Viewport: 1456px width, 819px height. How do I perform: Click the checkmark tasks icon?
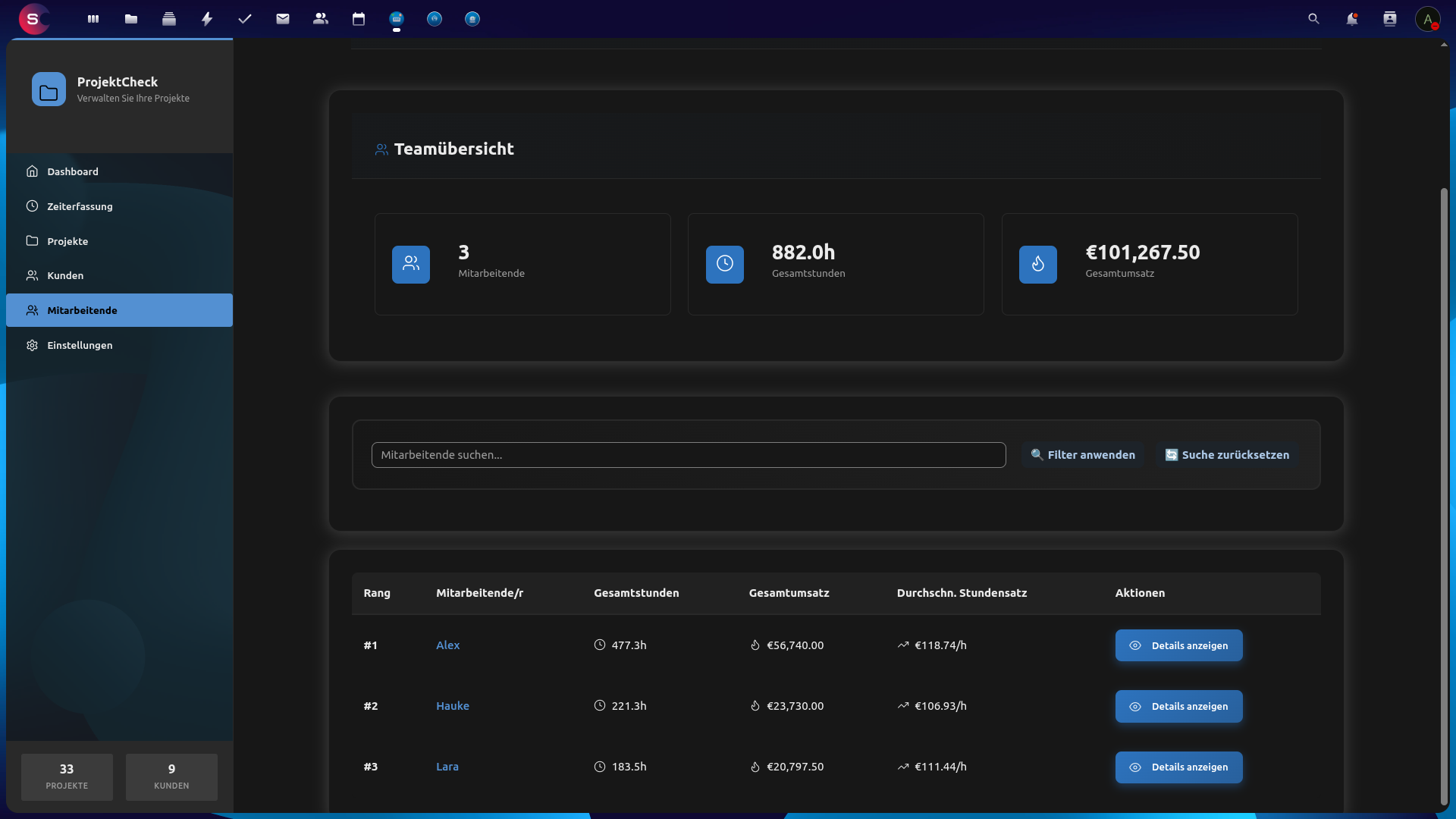point(244,19)
